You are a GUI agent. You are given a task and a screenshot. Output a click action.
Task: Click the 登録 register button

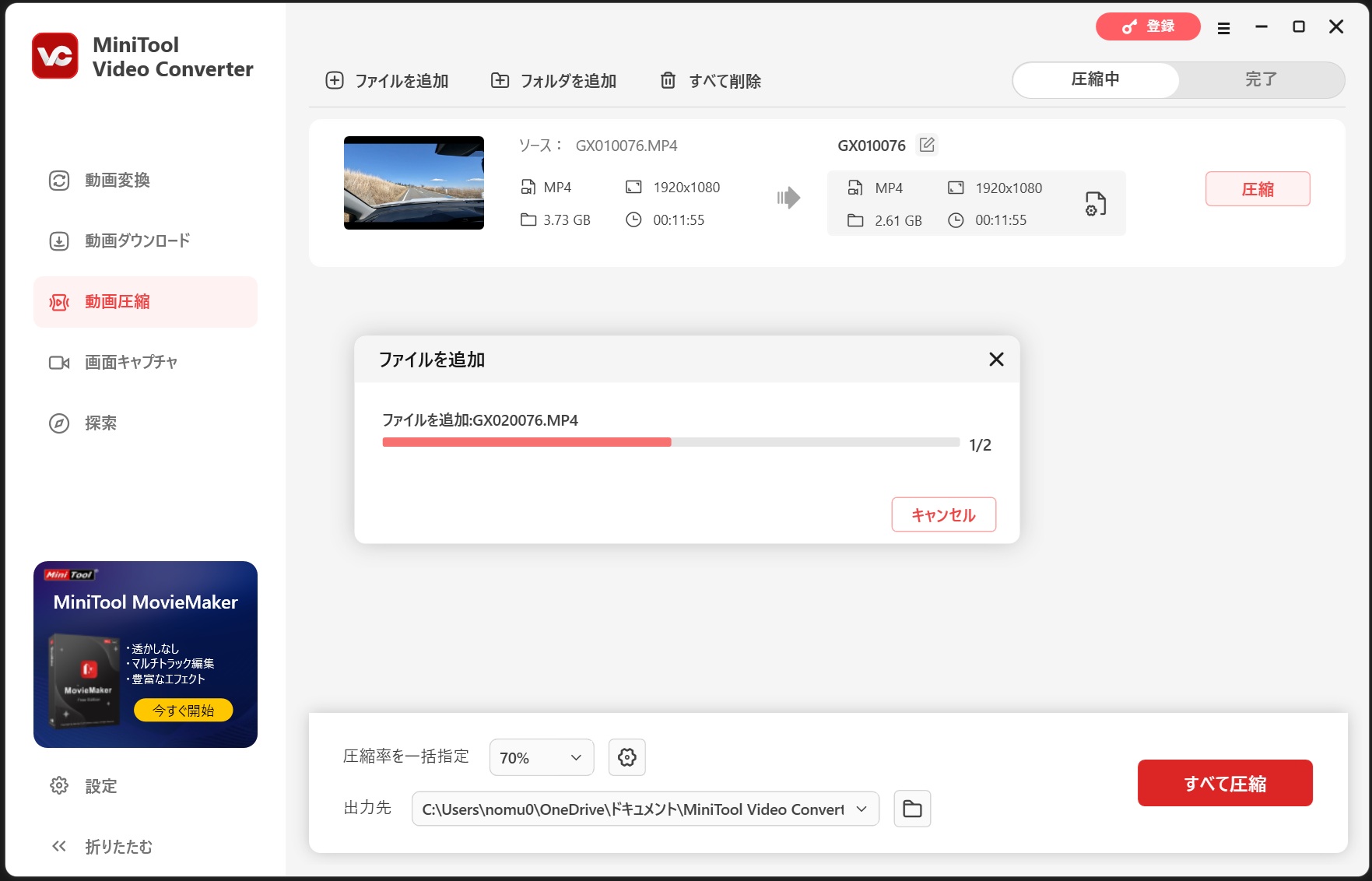(x=1148, y=26)
